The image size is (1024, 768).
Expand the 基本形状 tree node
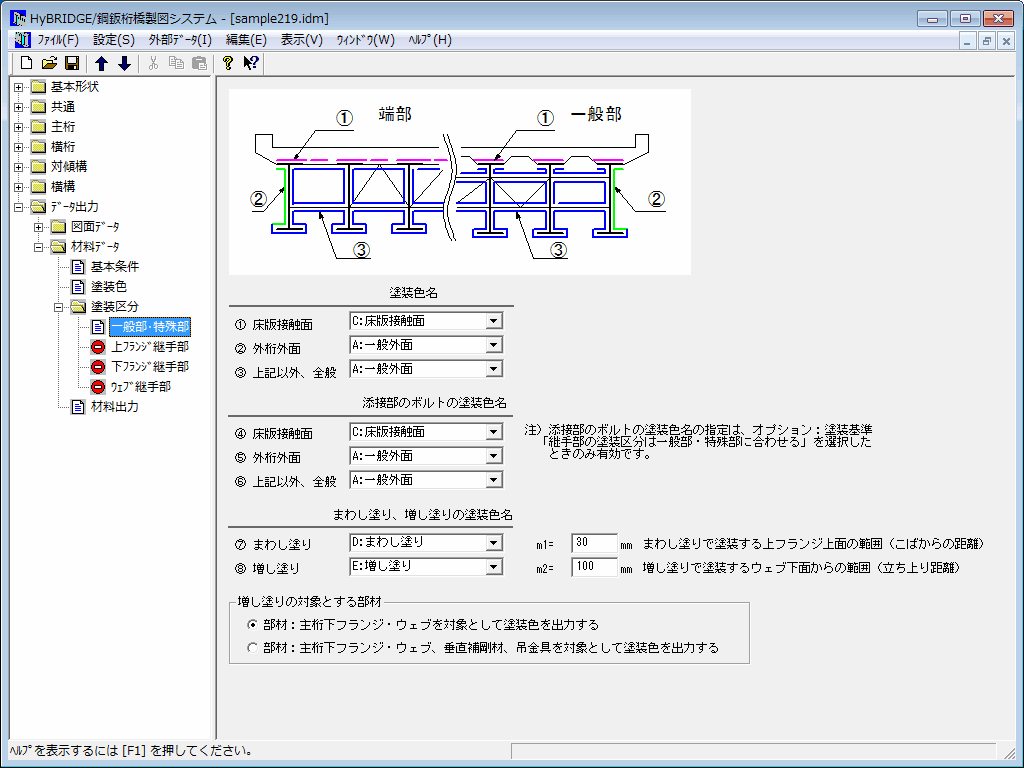click(19, 87)
